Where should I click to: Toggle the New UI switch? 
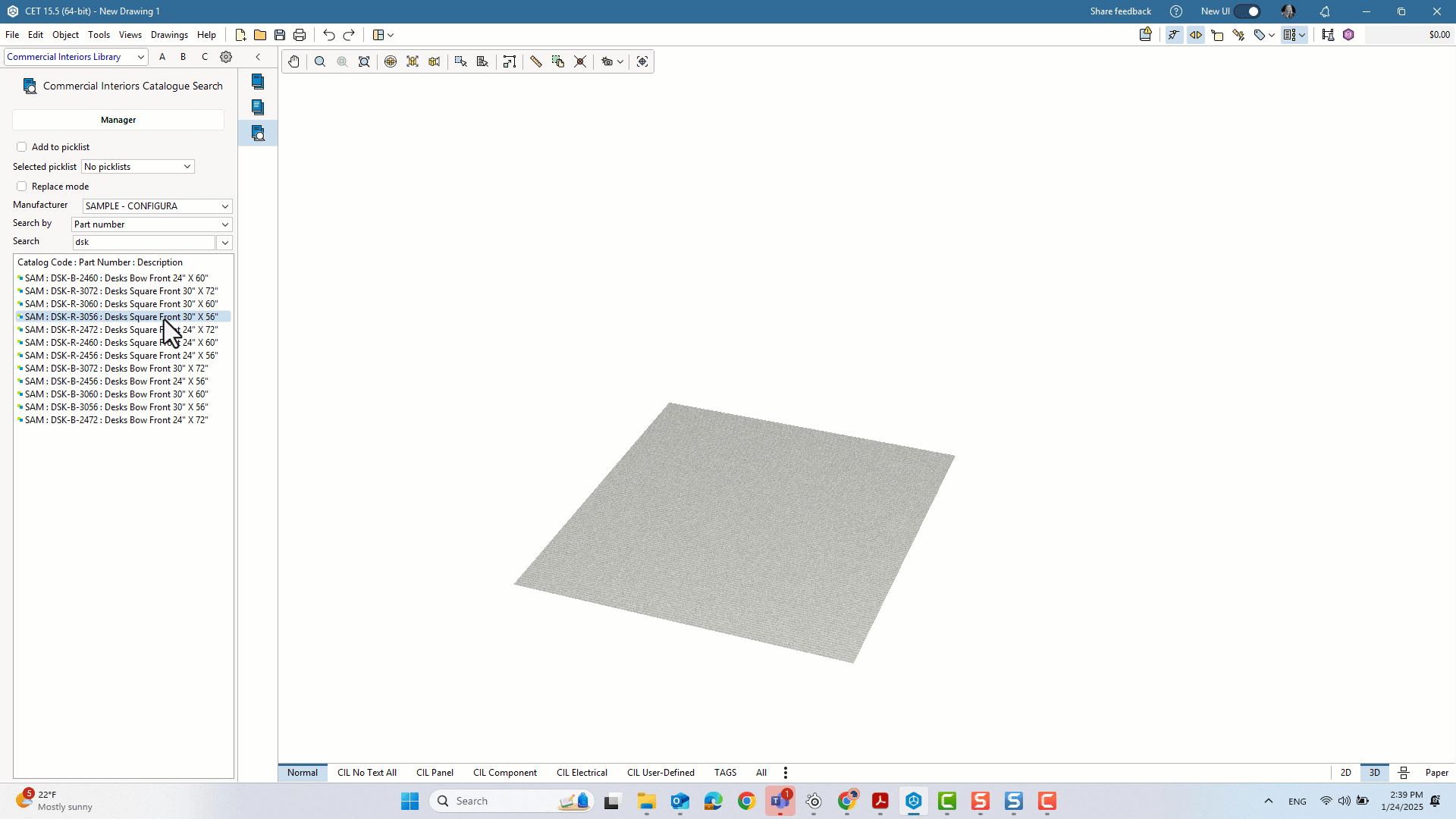[1247, 11]
